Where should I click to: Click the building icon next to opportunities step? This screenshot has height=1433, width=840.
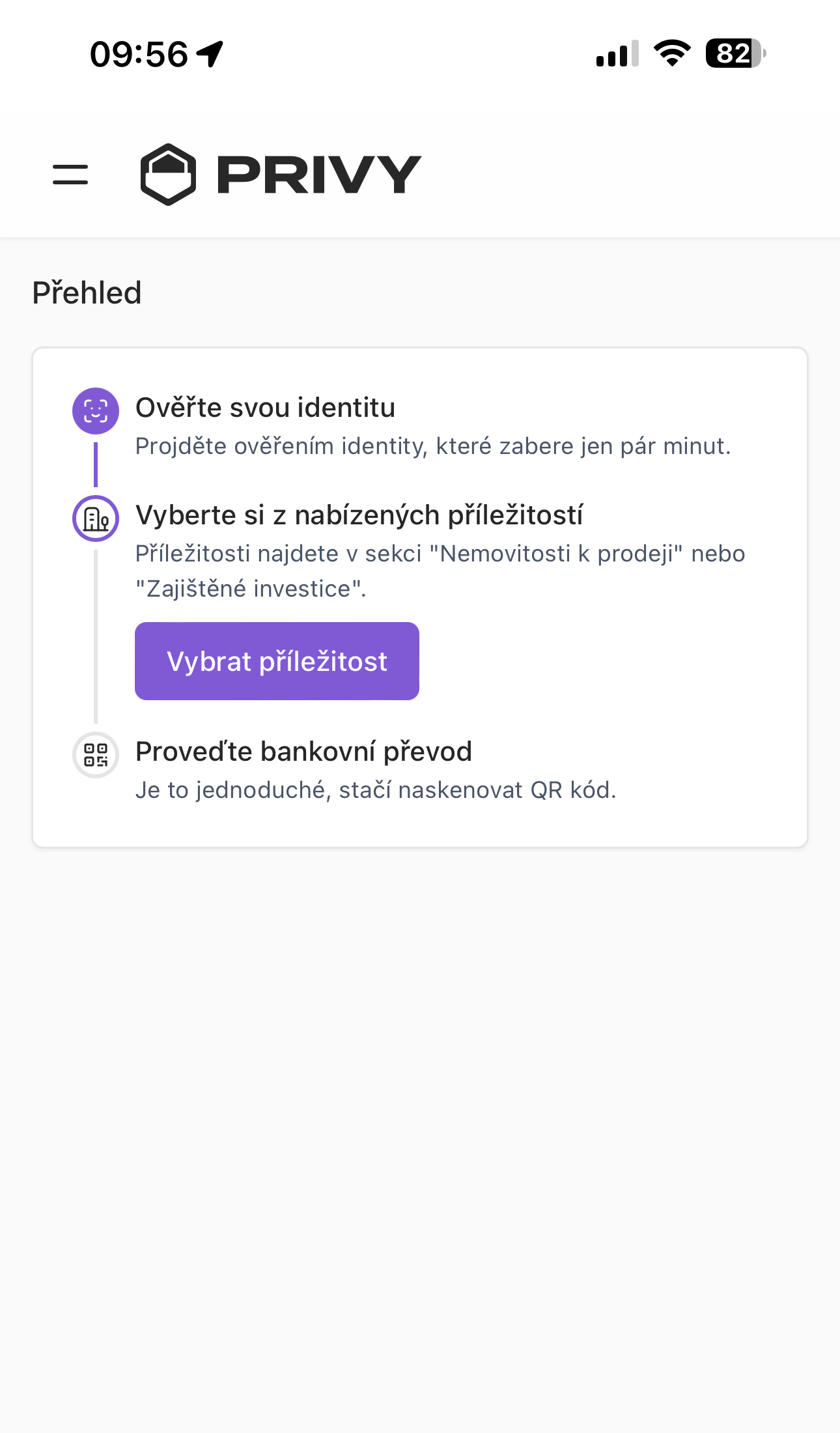95,518
